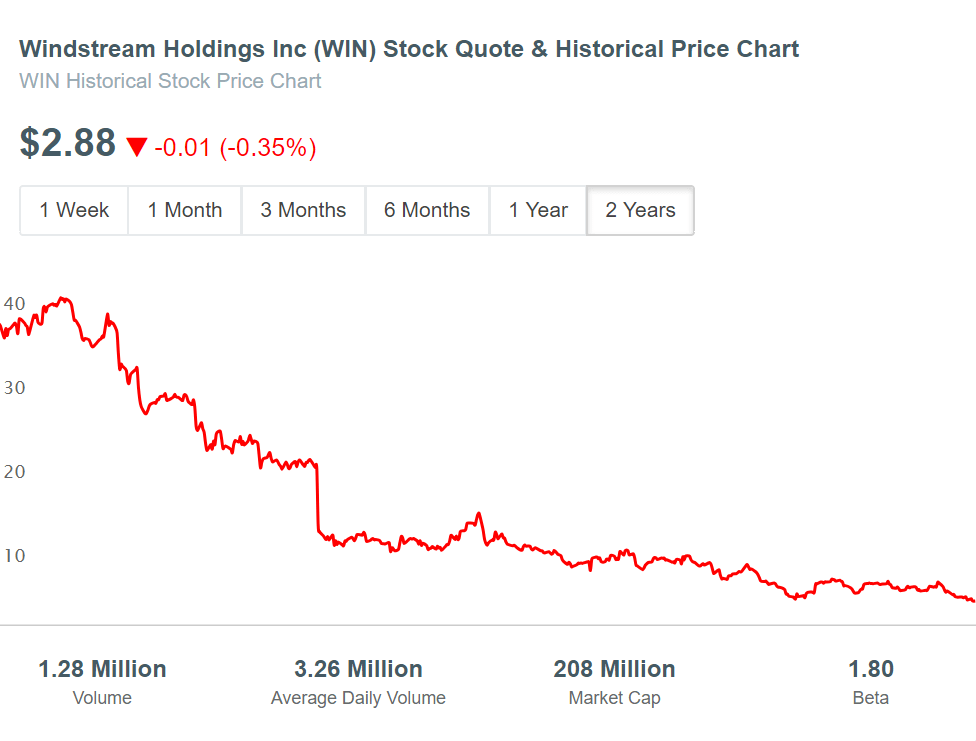This screenshot has width=976, height=741.
Task: Select the 1 Year chart range
Action: (x=538, y=210)
